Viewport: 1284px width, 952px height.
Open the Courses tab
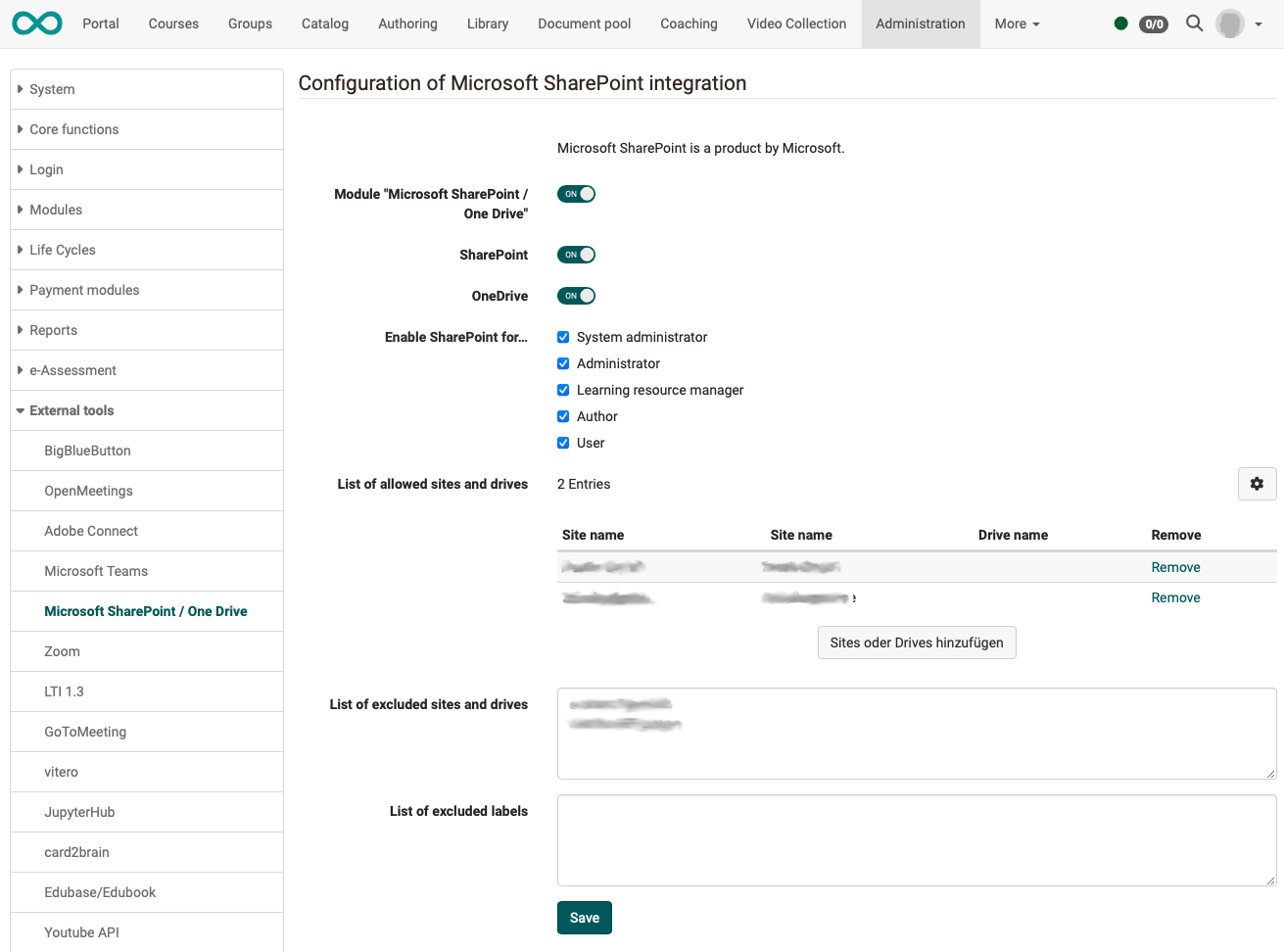[x=173, y=24]
